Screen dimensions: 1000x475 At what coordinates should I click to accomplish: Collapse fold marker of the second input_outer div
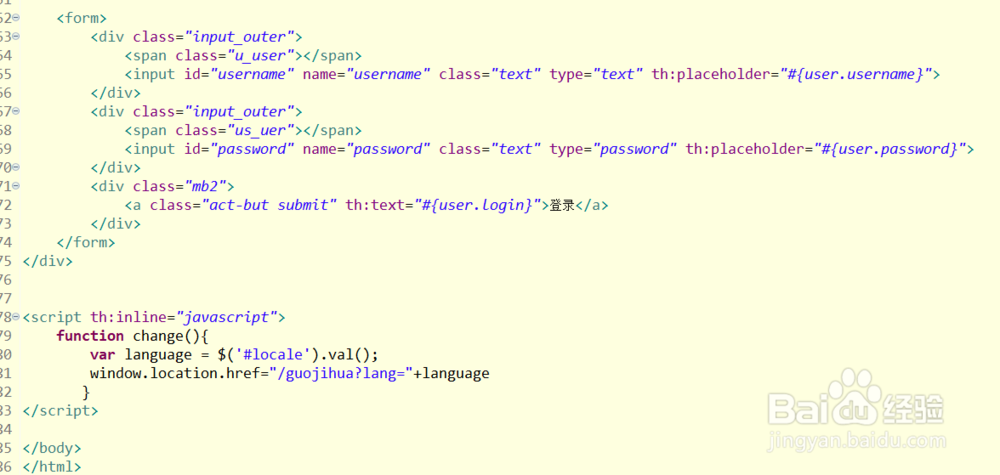click(15, 111)
